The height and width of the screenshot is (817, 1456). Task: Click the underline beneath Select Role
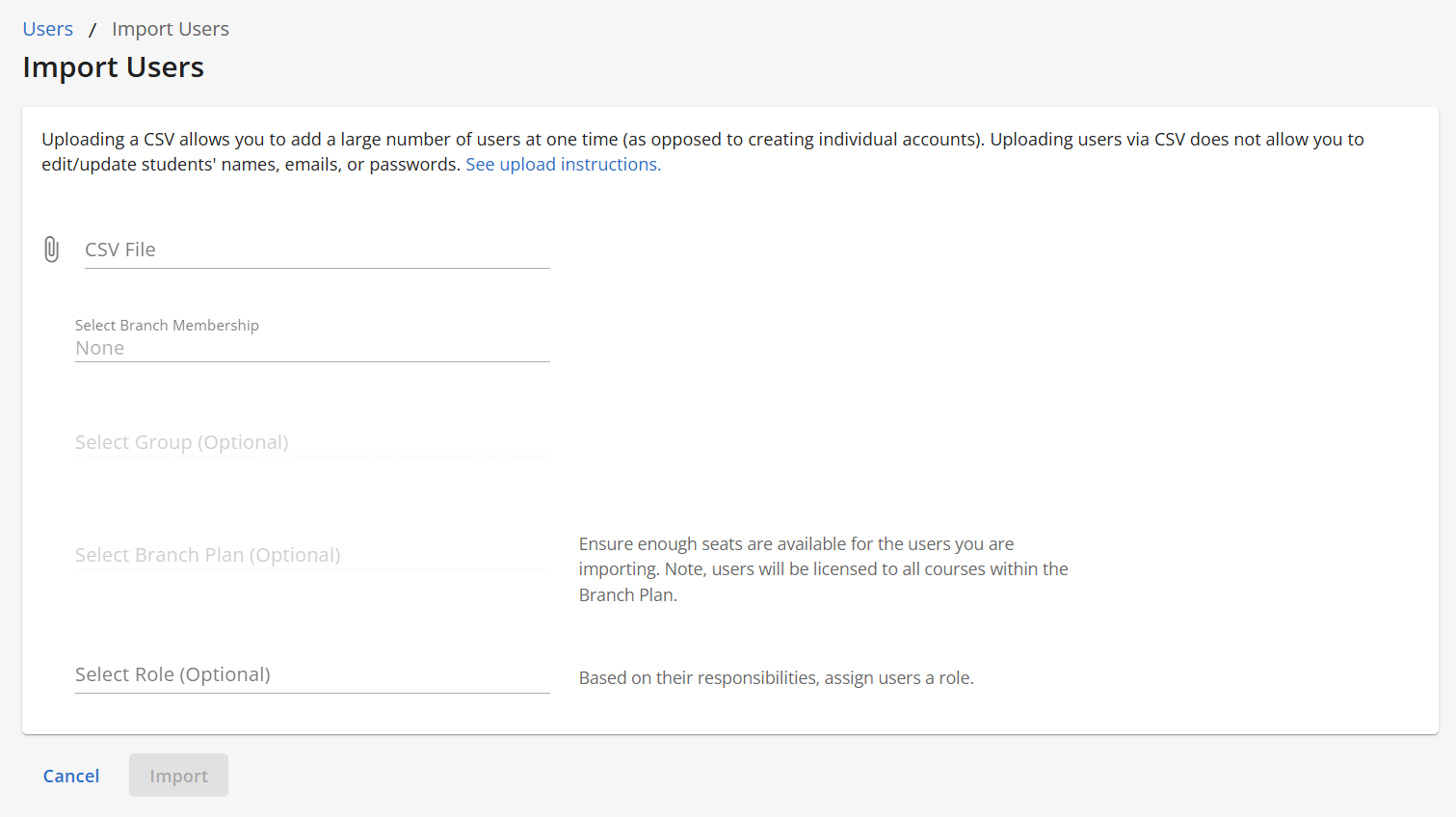(312, 693)
